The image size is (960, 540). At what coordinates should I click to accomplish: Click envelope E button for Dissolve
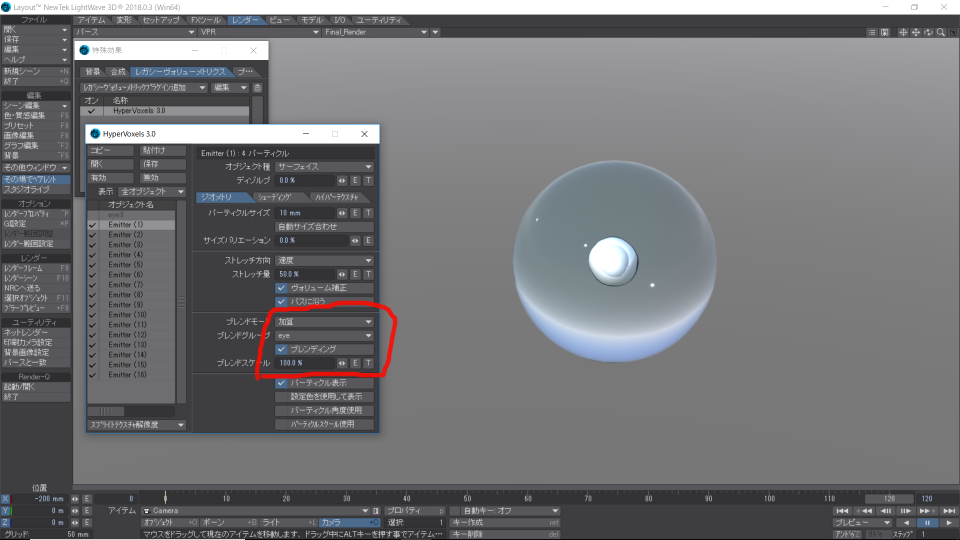[355, 181]
